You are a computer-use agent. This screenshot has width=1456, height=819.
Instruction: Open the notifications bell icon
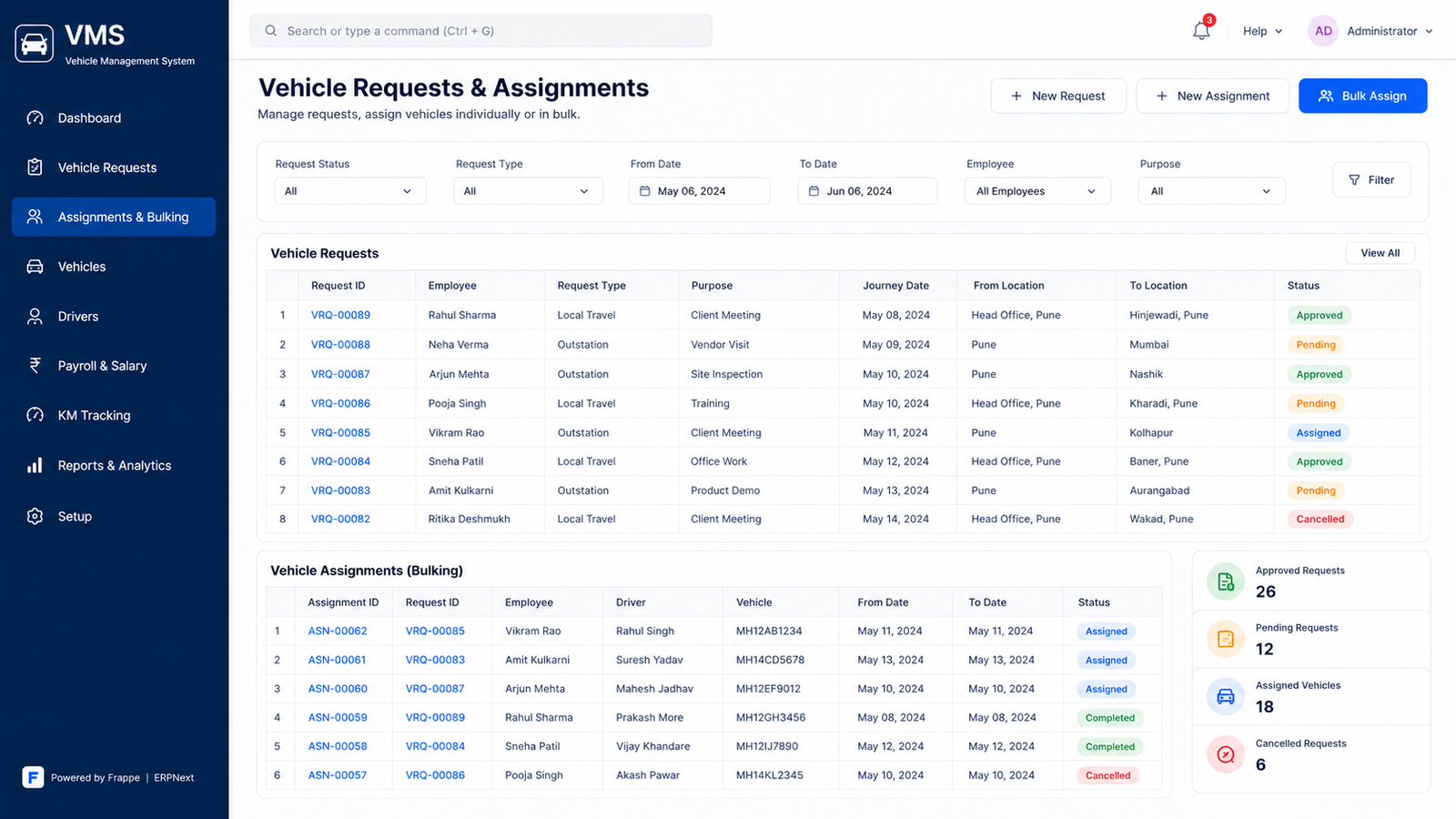coord(1201,31)
